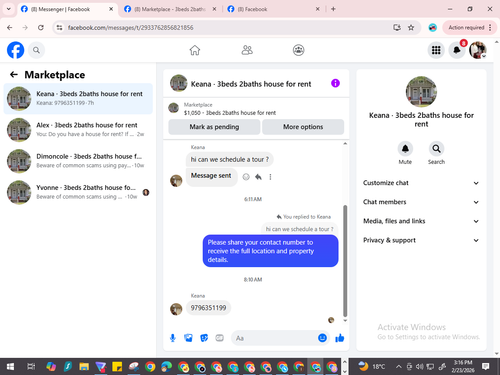React to the 'Message sent' bubble with emoji
Screen dimensions: 500x375
pyautogui.click(x=246, y=177)
